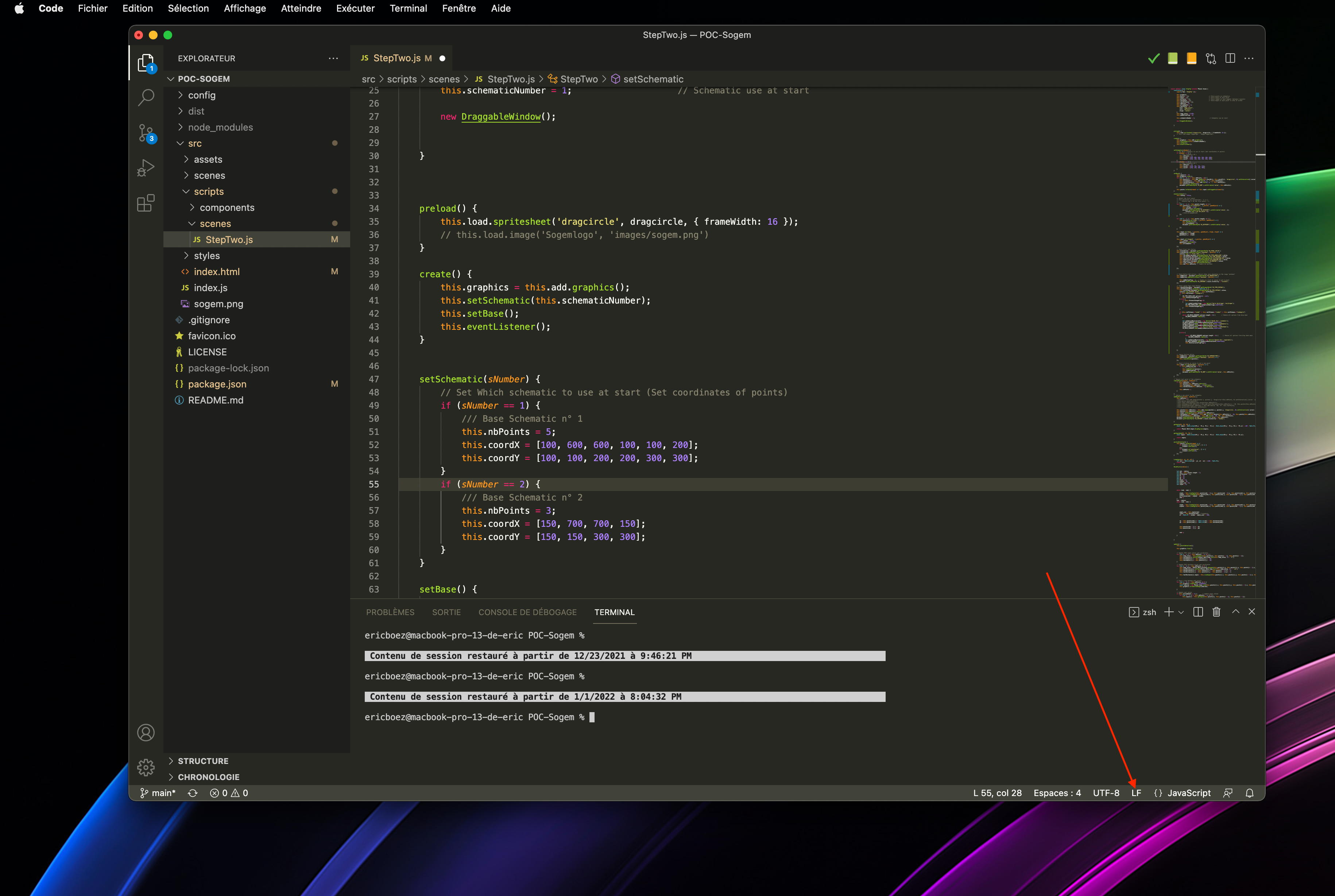Viewport: 1335px width, 896px height.
Task: Open the Apple menu
Action: point(19,8)
